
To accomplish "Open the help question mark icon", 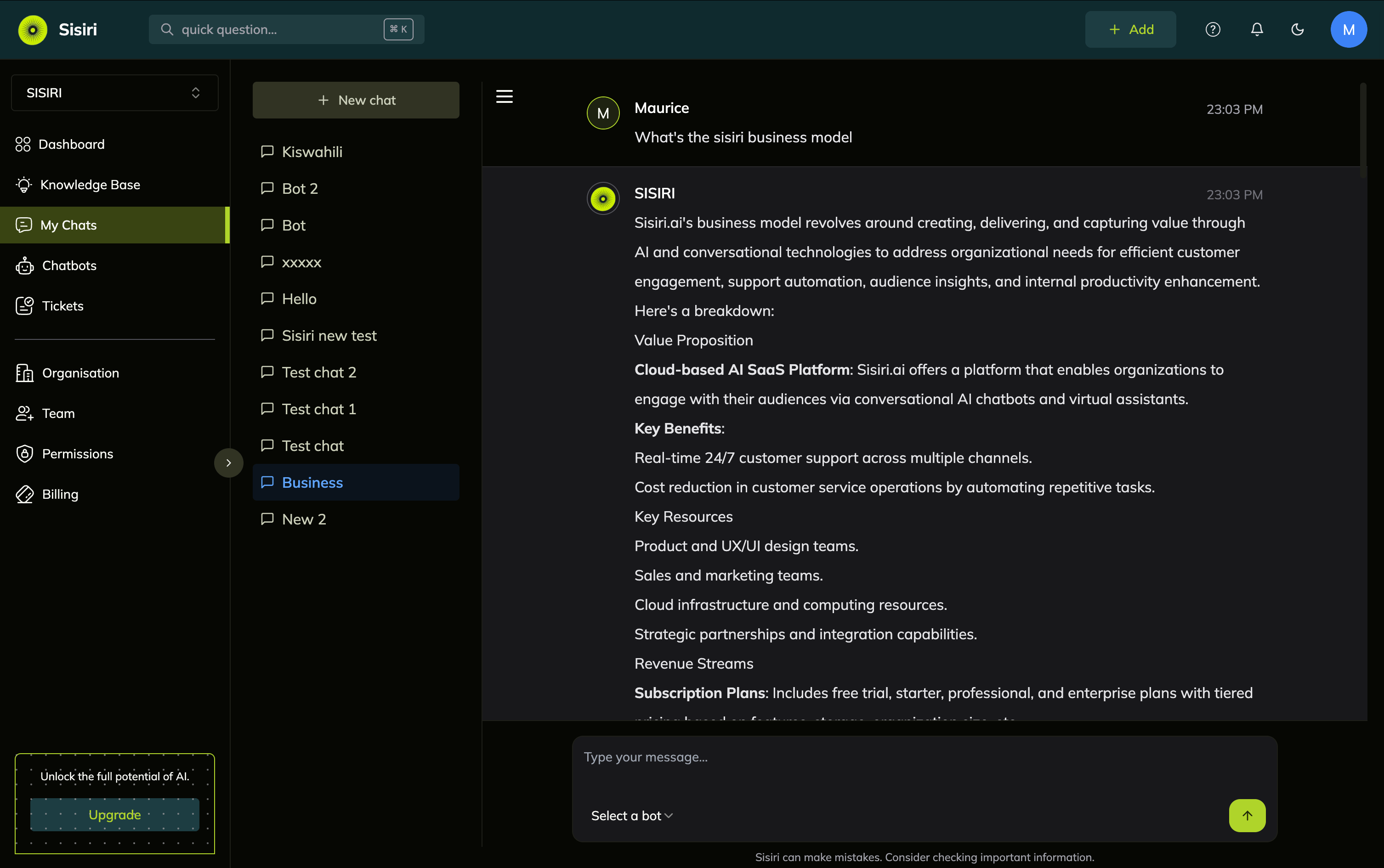I will click(1212, 29).
